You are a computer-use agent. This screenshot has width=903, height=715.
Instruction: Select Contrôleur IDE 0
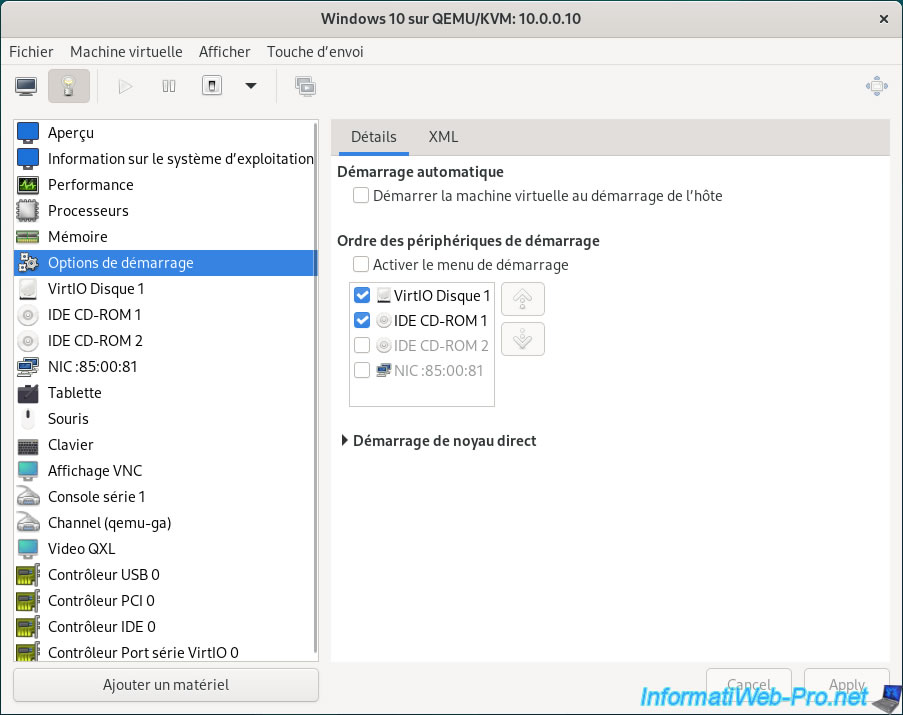click(x=166, y=626)
